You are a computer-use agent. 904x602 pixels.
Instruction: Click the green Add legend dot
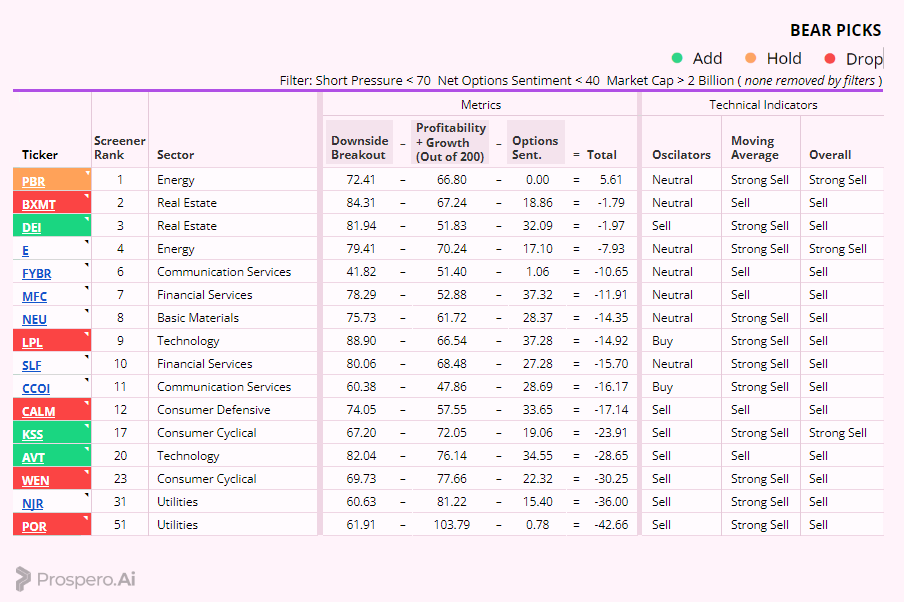point(677,58)
